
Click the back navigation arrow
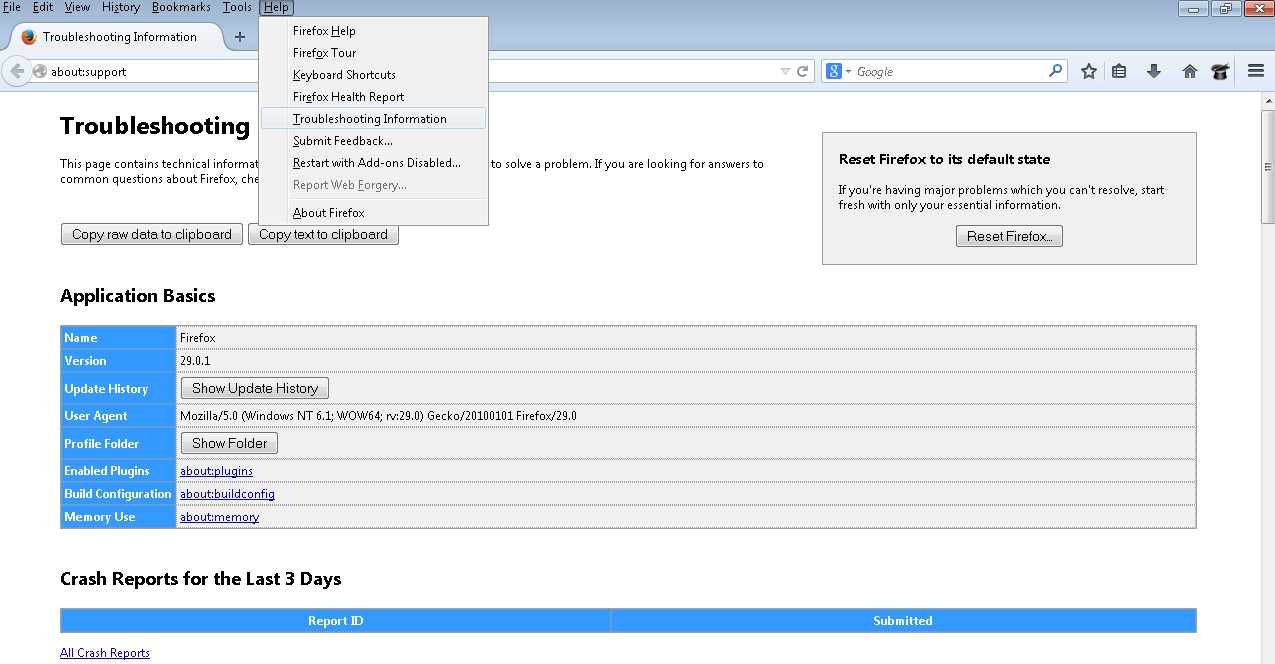pyautogui.click(x=16, y=71)
